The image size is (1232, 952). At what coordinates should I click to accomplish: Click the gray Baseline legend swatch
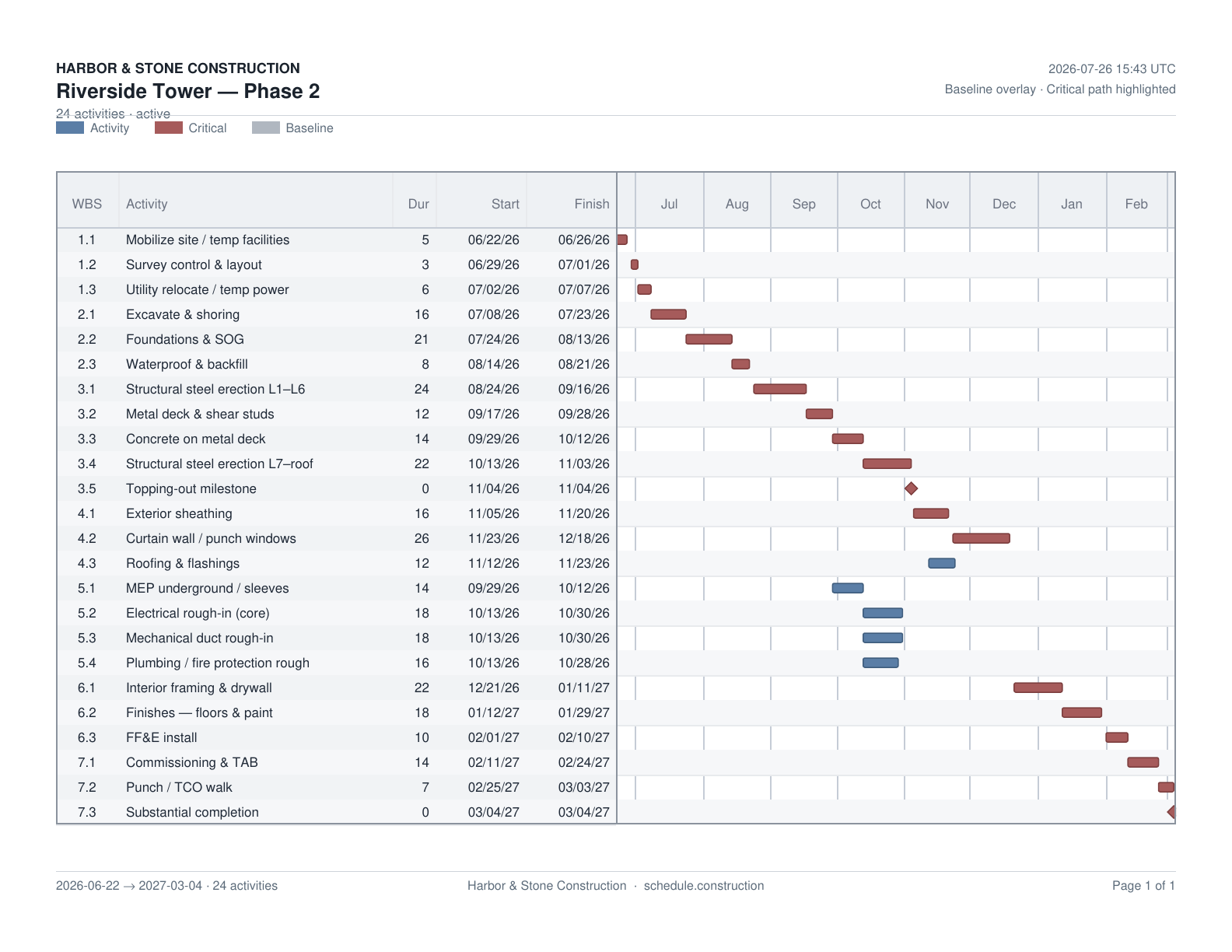click(266, 128)
